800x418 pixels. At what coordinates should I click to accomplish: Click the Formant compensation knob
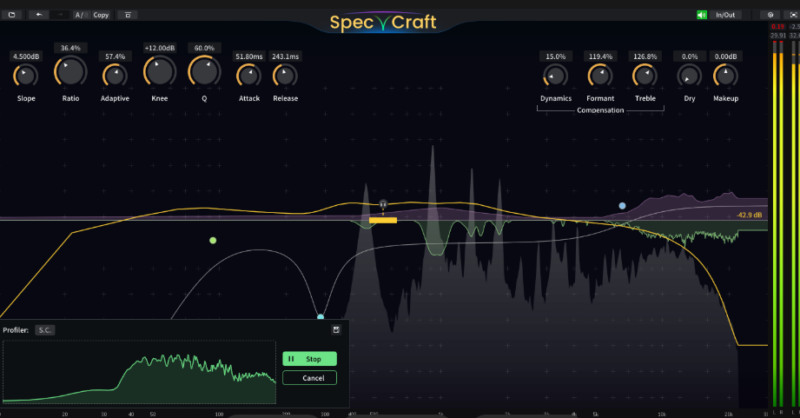pyautogui.click(x=601, y=76)
